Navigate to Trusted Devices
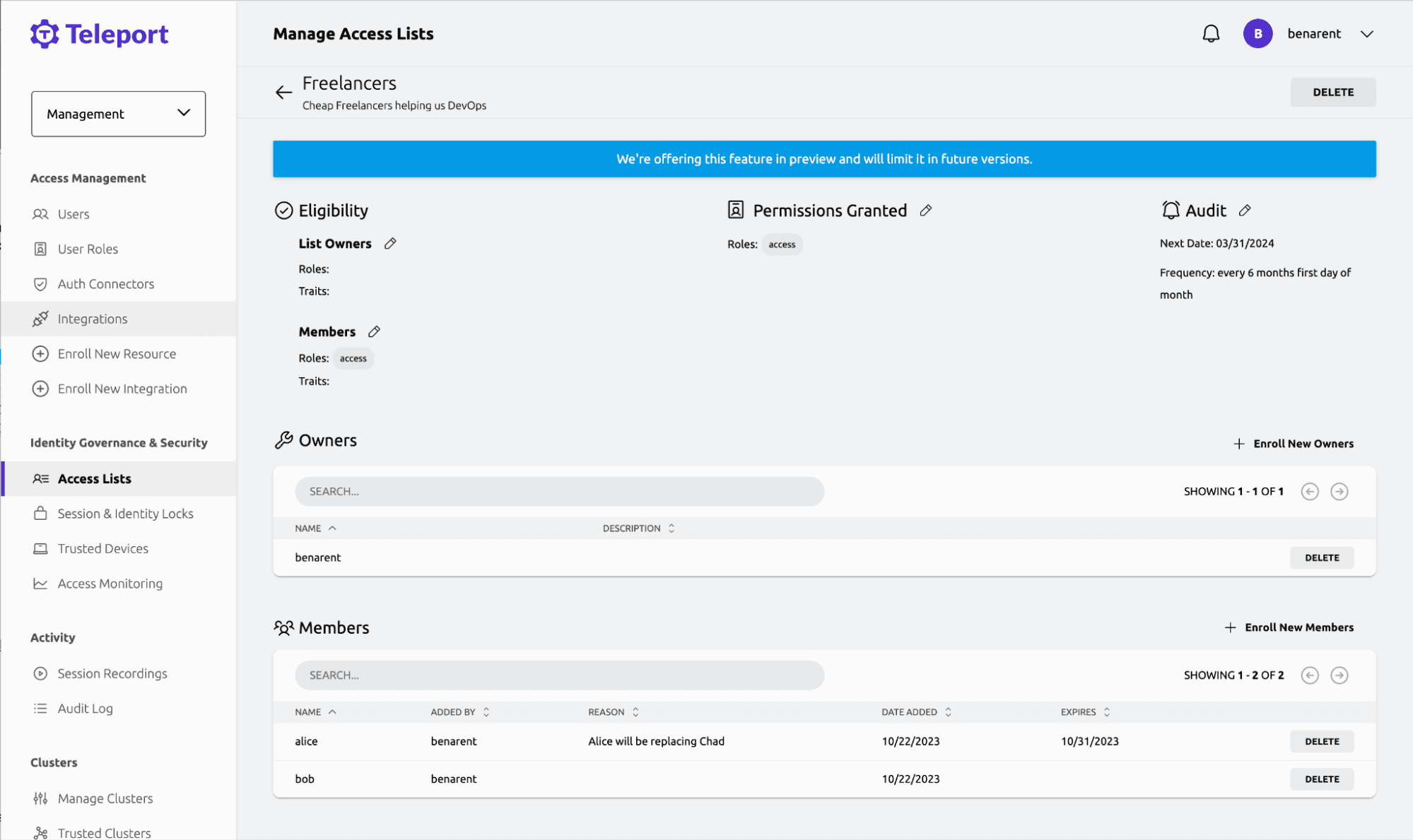Screen dimensions: 1413x840 tap(102, 548)
